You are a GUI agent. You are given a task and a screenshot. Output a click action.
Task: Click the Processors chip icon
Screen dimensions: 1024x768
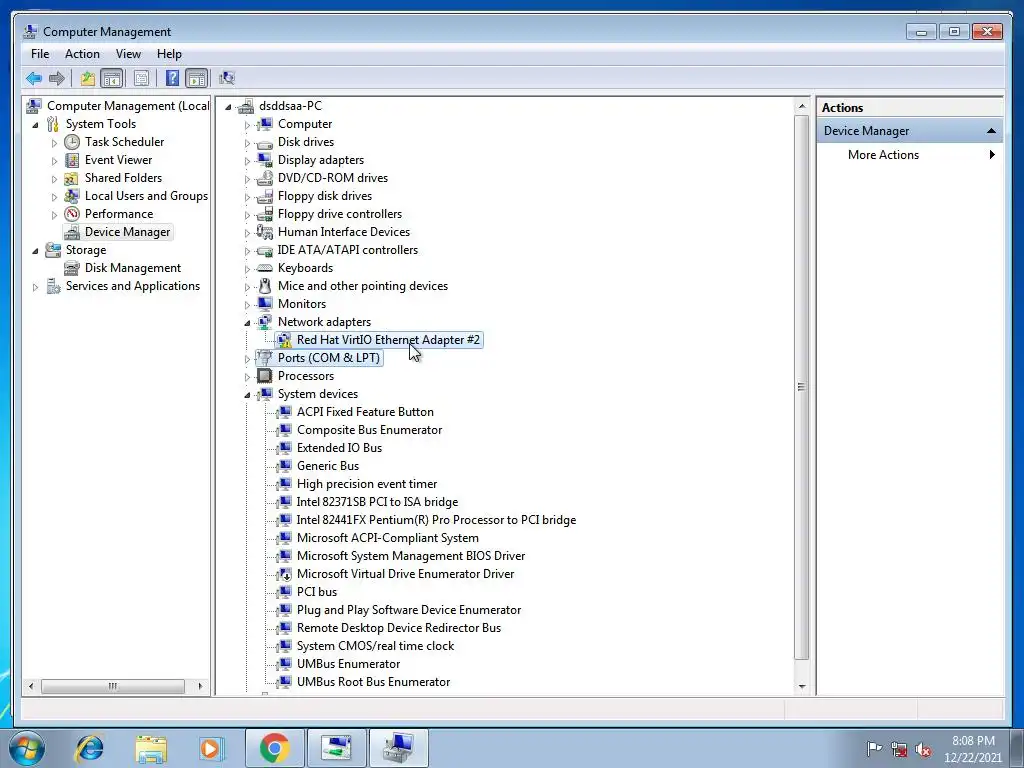pos(264,376)
